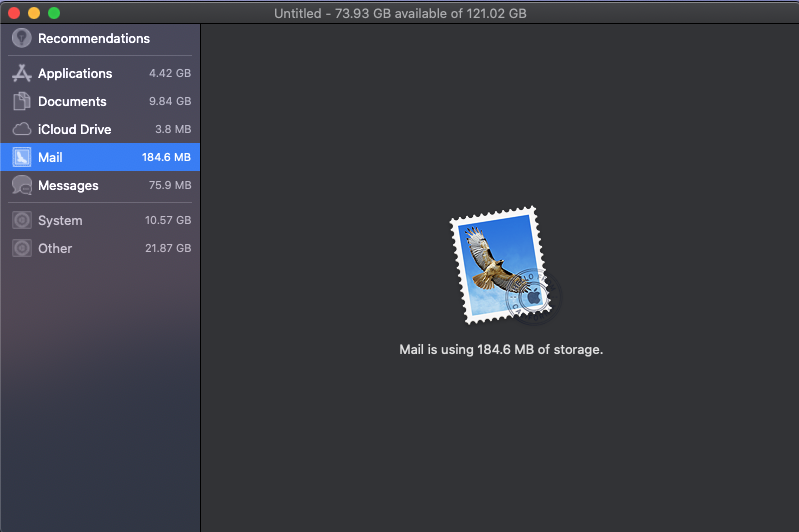Close the storage management window
Viewport: 799px width, 532px height.
(x=14, y=13)
